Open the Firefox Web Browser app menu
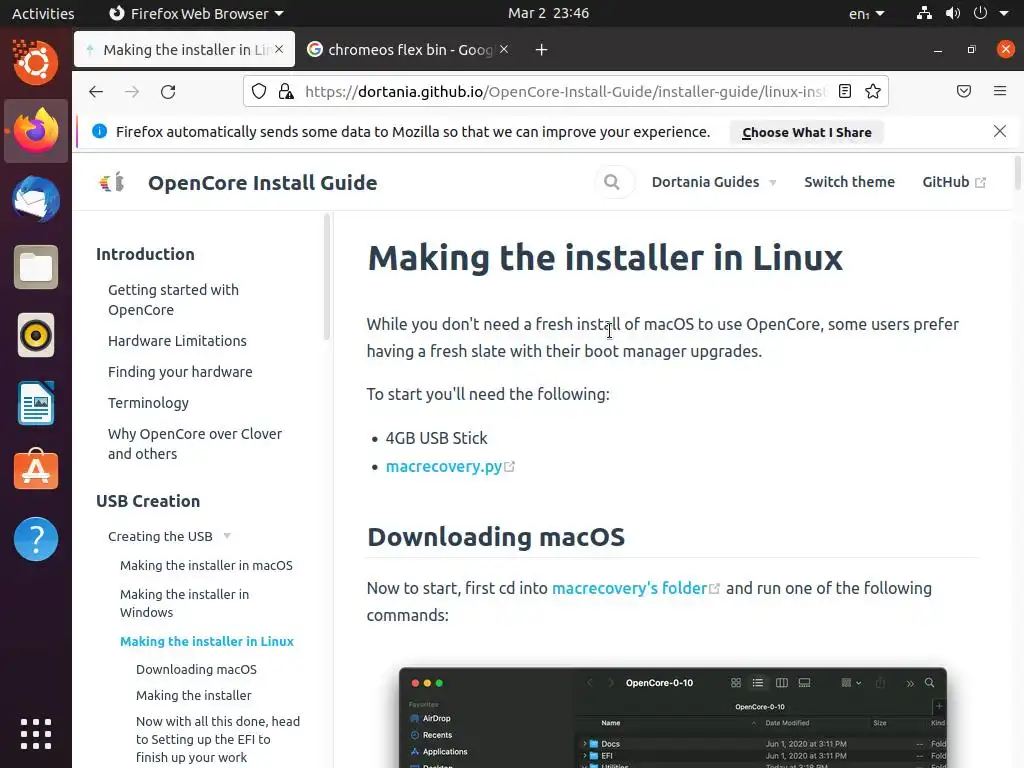Screen dimensions: 1024x768 [x=196, y=13]
